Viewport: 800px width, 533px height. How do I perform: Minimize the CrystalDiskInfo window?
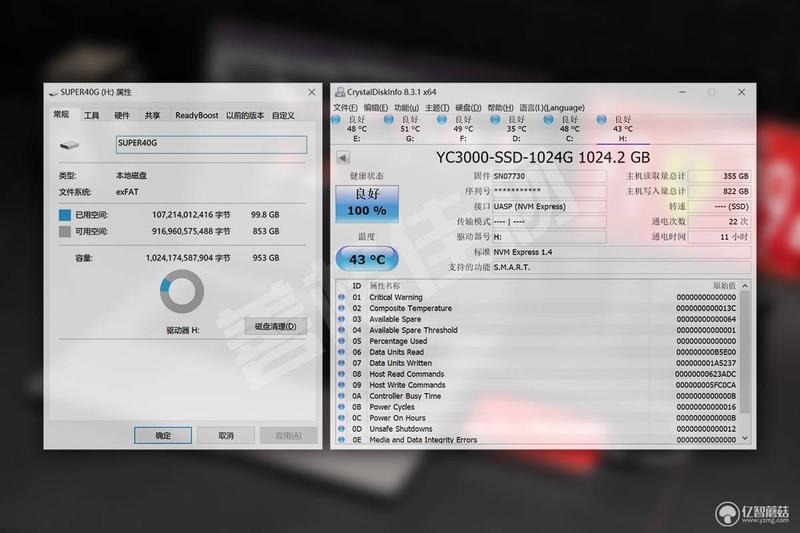coord(683,92)
